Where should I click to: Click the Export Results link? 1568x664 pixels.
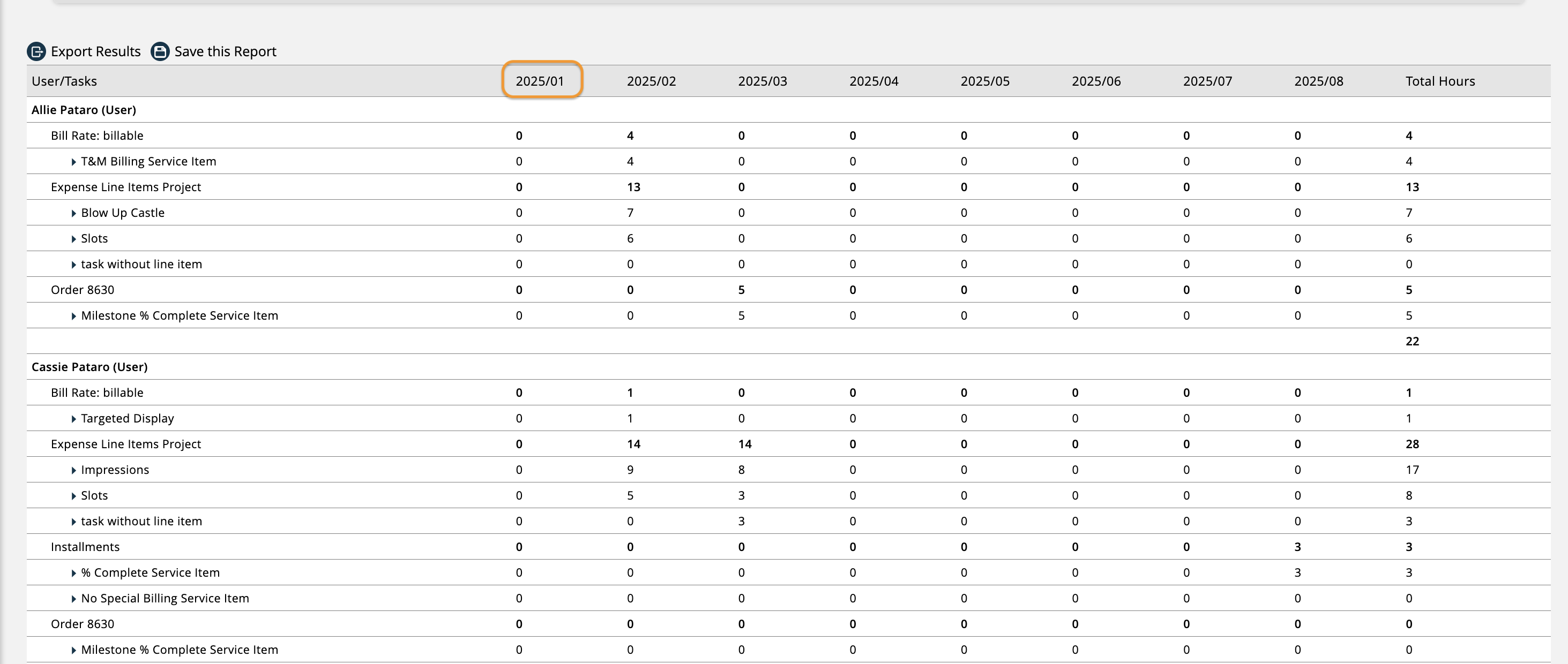tap(95, 52)
